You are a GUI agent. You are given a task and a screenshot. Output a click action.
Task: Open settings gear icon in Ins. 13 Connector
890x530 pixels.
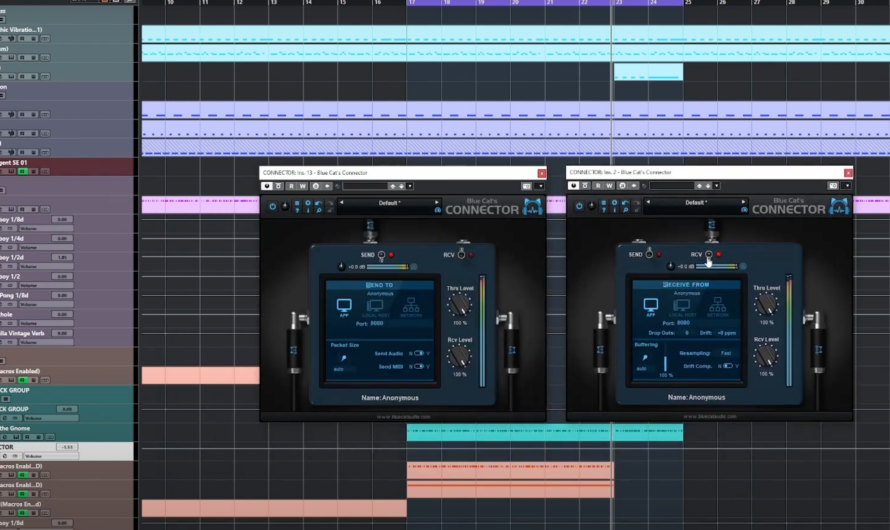[x=308, y=203]
